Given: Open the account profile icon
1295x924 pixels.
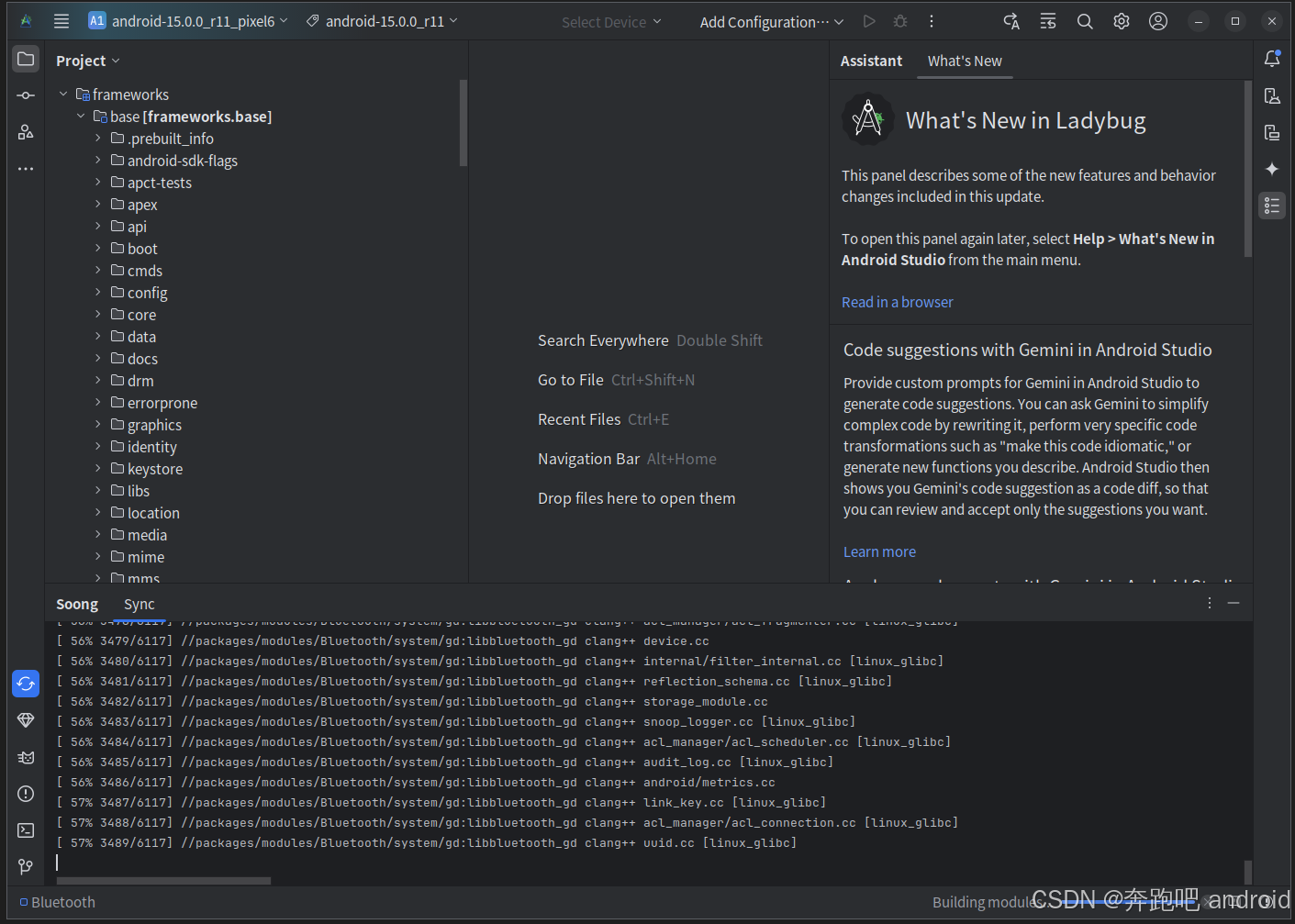Looking at the screenshot, I should (1158, 21).
